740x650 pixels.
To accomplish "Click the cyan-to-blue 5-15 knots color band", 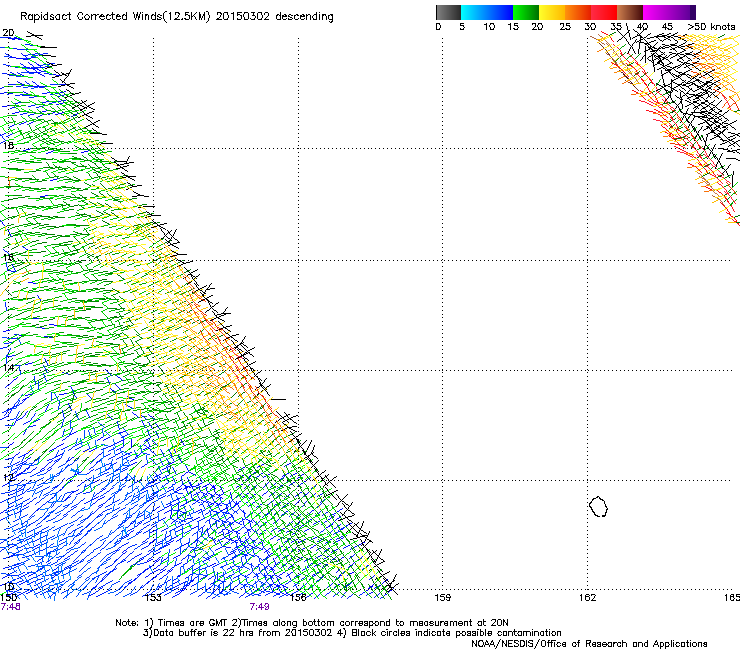I will tap(487, 12).
